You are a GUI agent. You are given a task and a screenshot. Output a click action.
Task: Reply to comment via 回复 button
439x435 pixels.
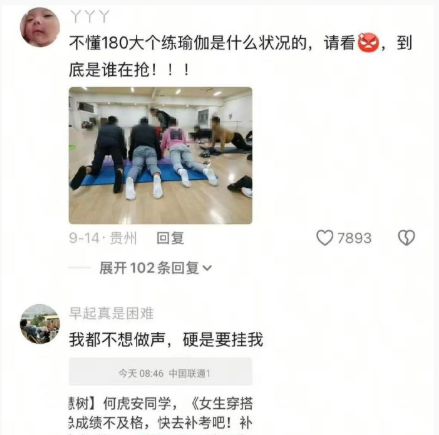click(x=170, y=238)
